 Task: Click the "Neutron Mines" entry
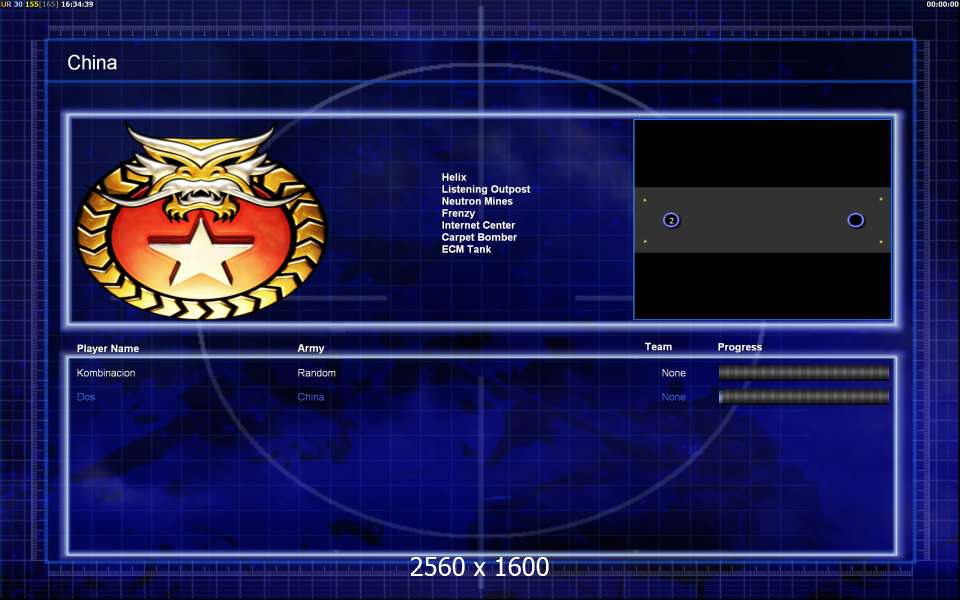click(x=477, y=201)
